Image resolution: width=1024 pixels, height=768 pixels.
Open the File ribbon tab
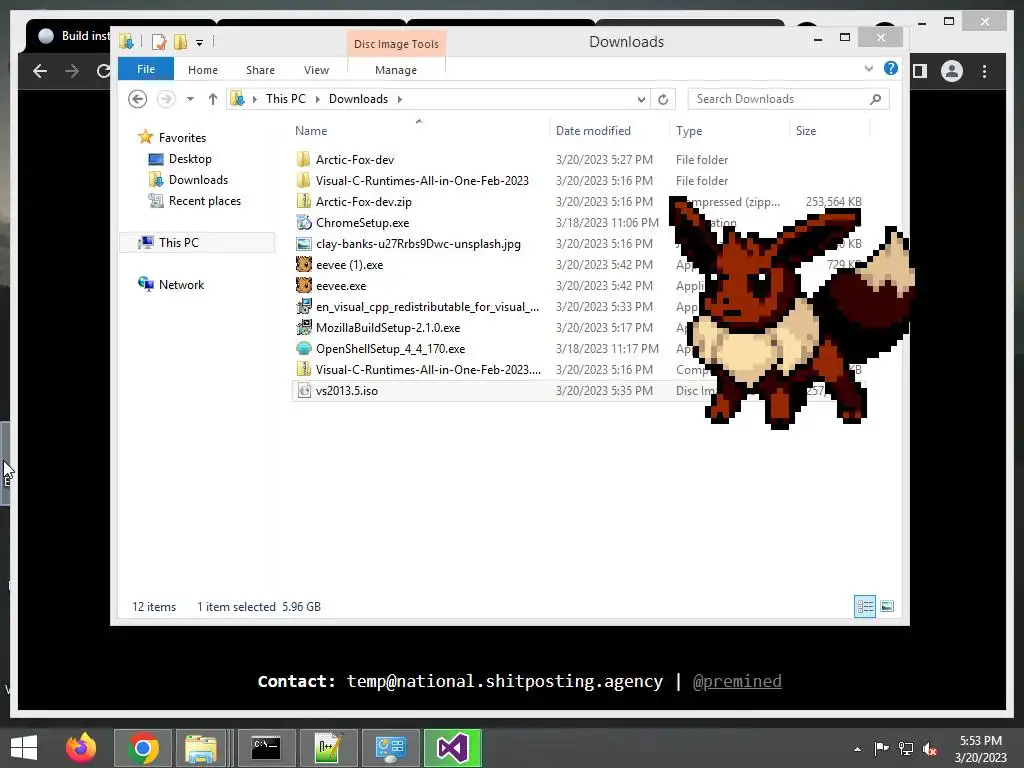[146, 69]
